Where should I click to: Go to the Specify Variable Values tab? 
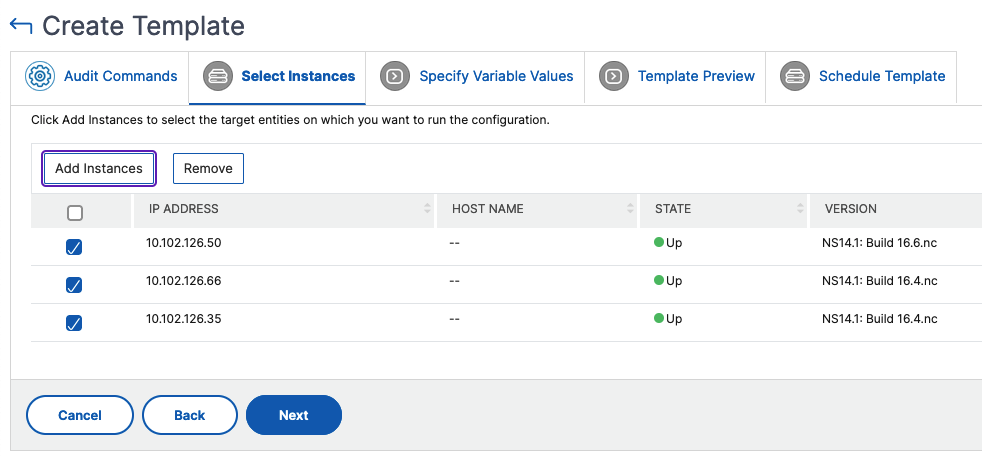[x=475, y=77]
